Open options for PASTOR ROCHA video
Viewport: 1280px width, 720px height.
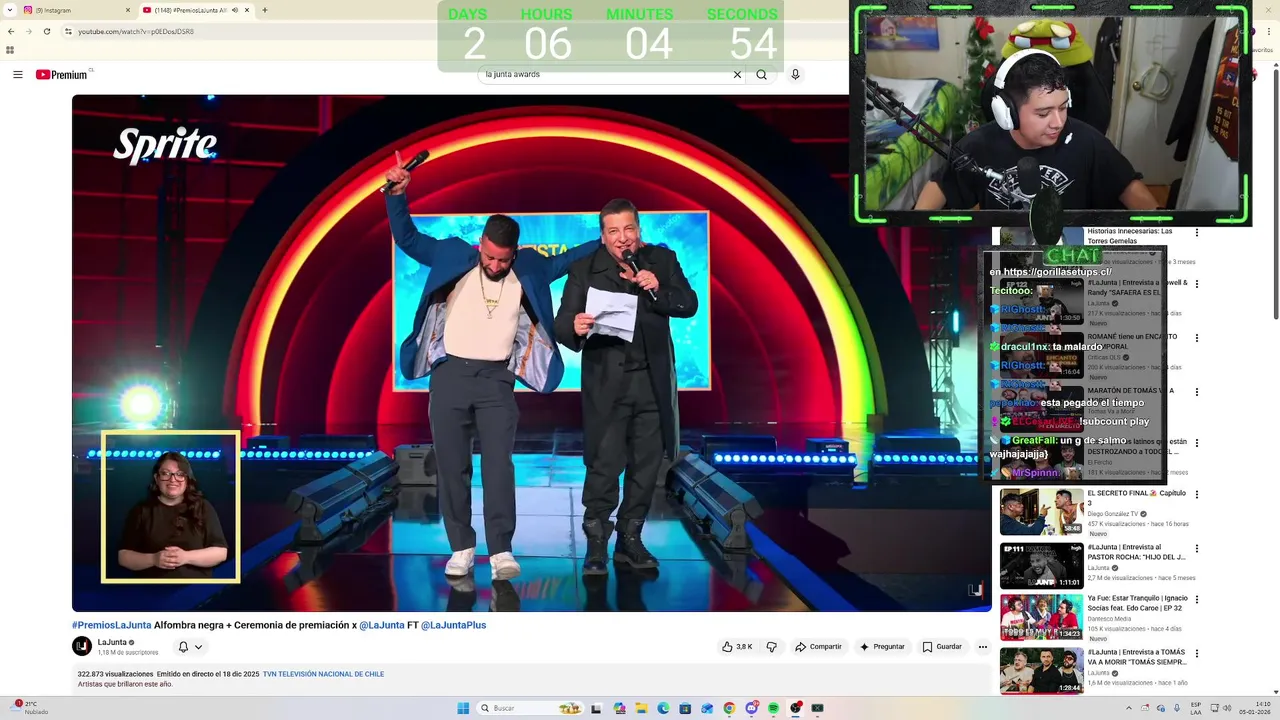pos(1197,548)
